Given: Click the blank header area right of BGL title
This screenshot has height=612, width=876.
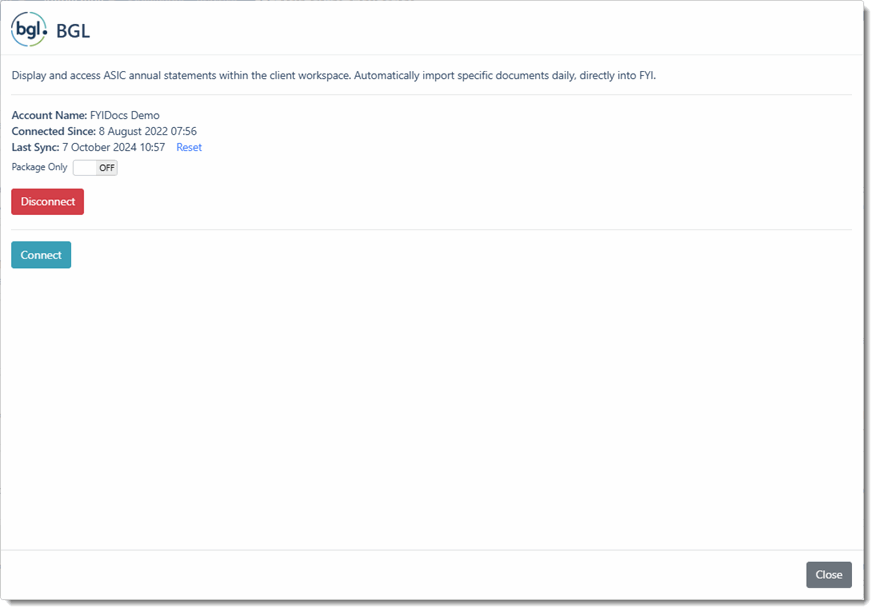Looking at the screenshot, I should pos(480,31).
